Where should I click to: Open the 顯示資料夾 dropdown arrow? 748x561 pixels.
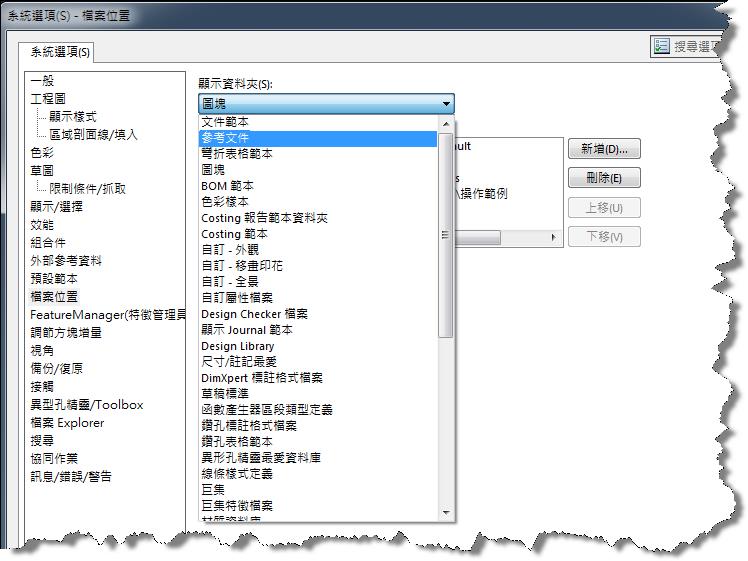[446, 104]
